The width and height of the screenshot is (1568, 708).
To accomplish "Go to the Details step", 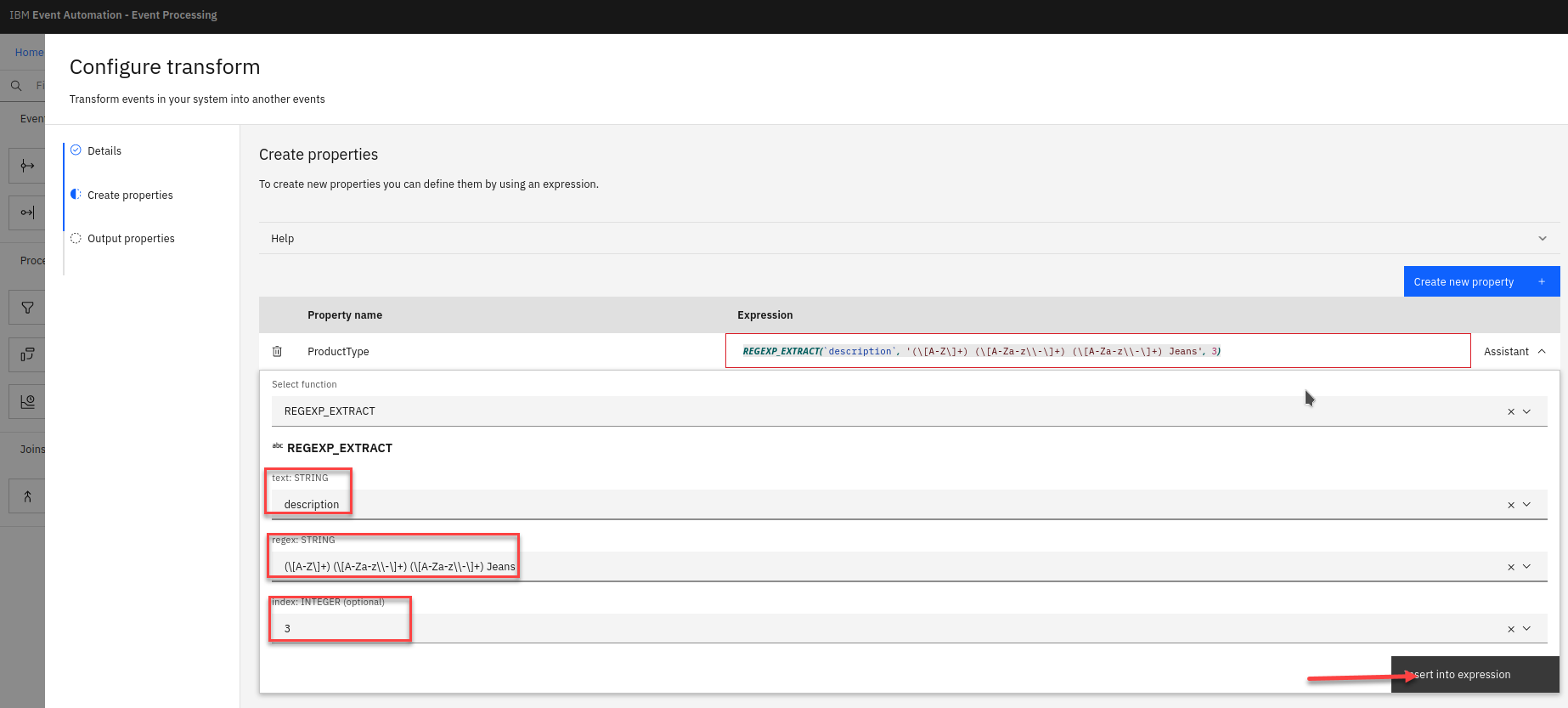I will coord(104,150).
